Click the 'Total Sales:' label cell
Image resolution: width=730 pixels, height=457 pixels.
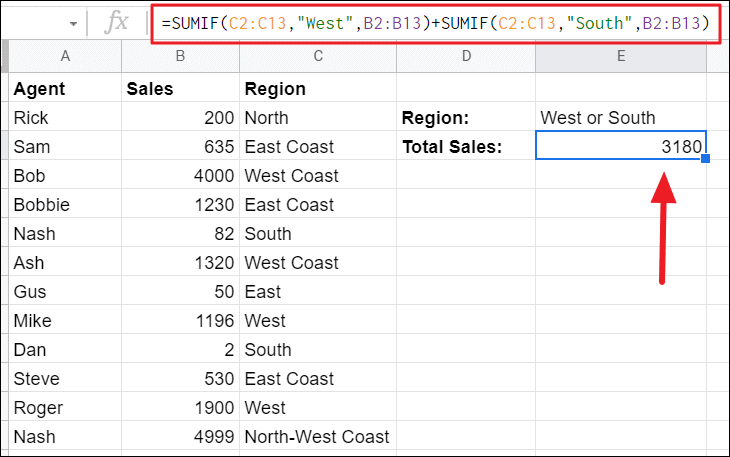(x=465, y=147)
